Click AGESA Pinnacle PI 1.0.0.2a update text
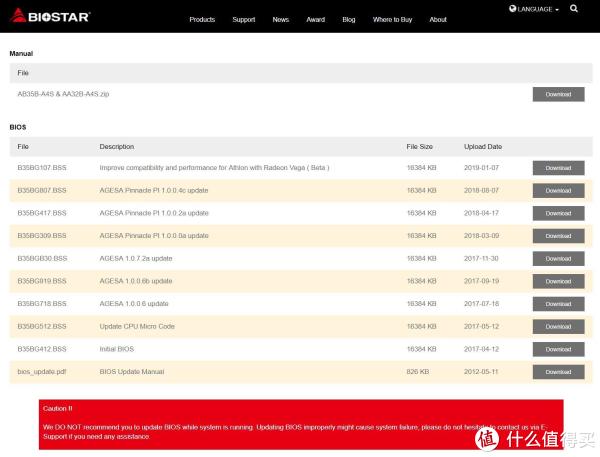Viewport: 600px width, 457px height. (x=154, y=213)
